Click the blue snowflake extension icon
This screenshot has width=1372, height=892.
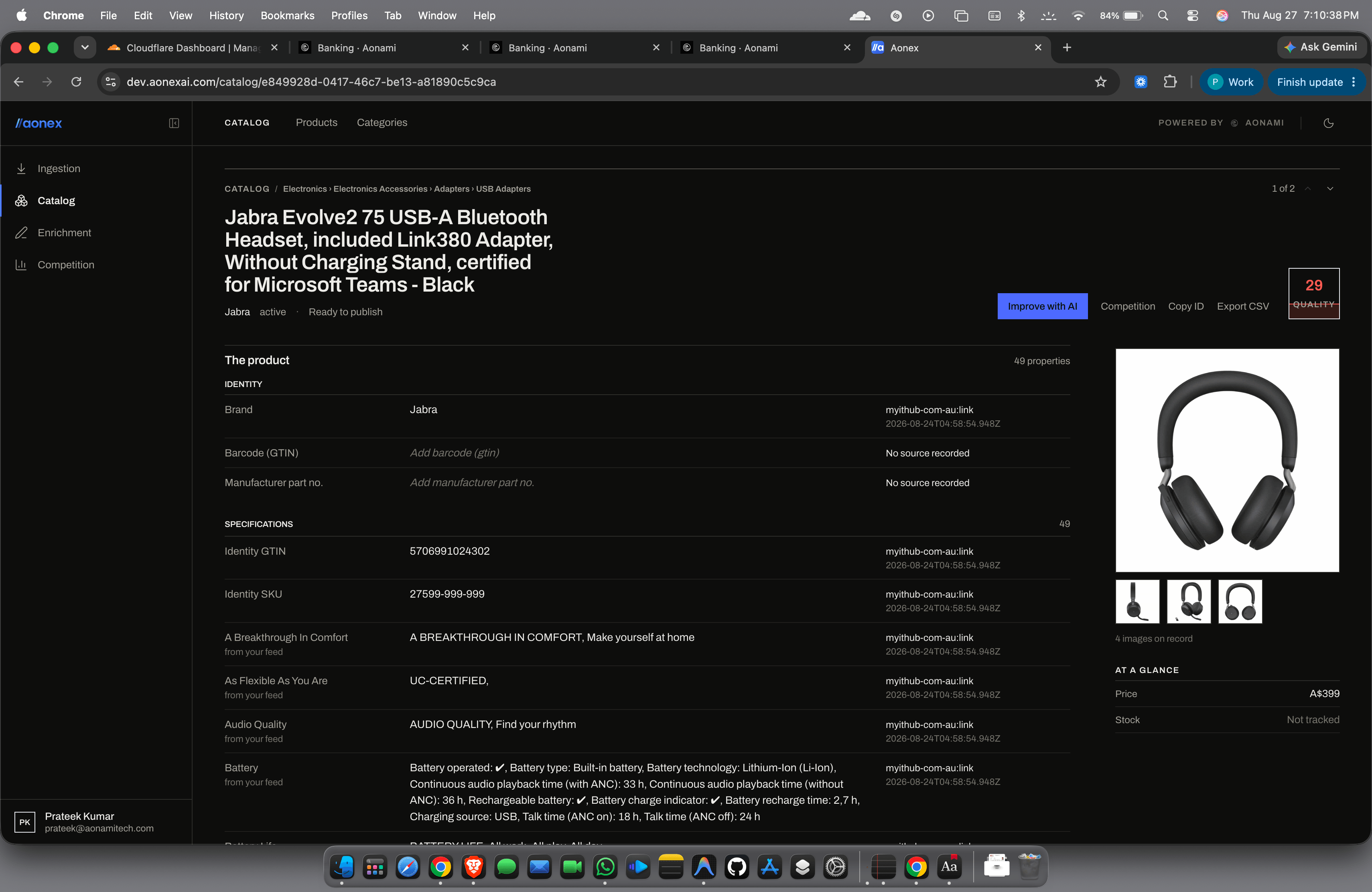click(x=1140, y=82)
